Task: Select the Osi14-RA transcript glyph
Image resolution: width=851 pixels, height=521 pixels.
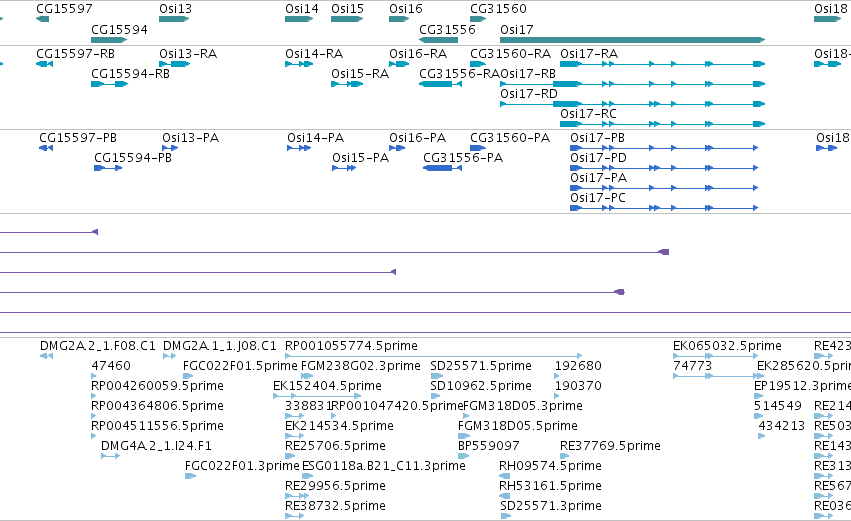Action: tap(299, 64)
